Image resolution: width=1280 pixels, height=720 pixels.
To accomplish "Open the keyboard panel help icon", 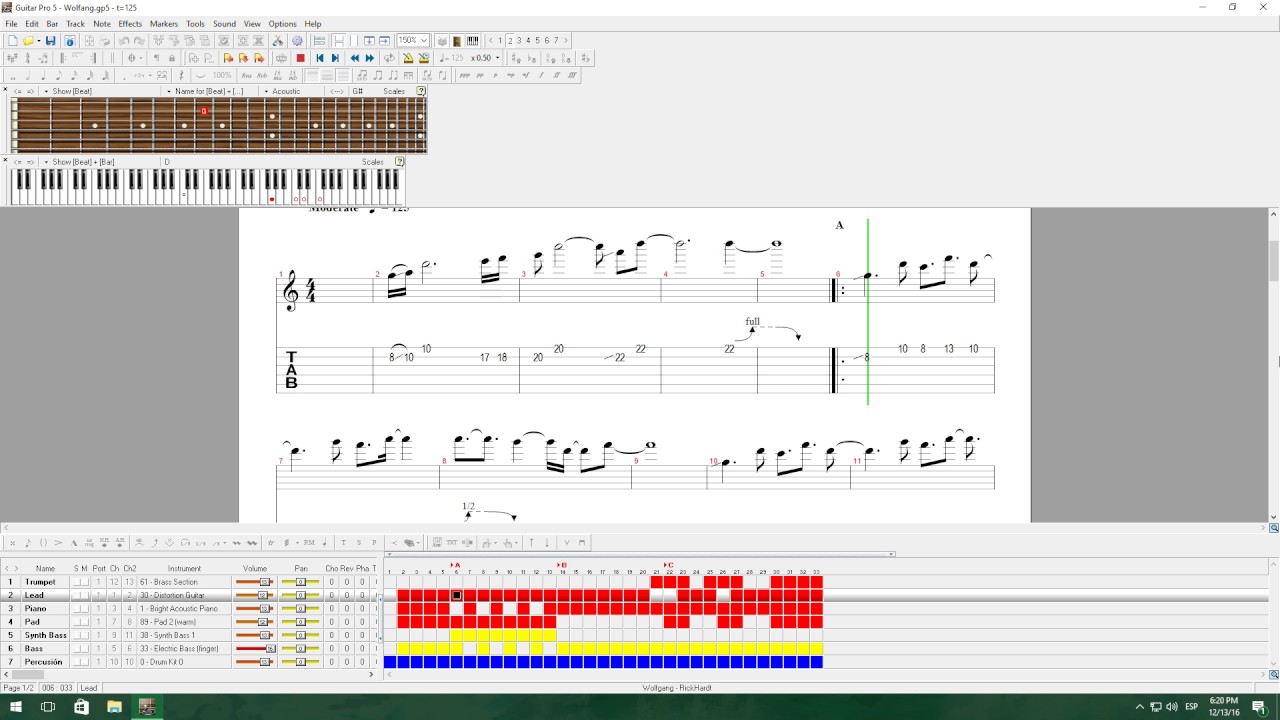I will [400, 161].
